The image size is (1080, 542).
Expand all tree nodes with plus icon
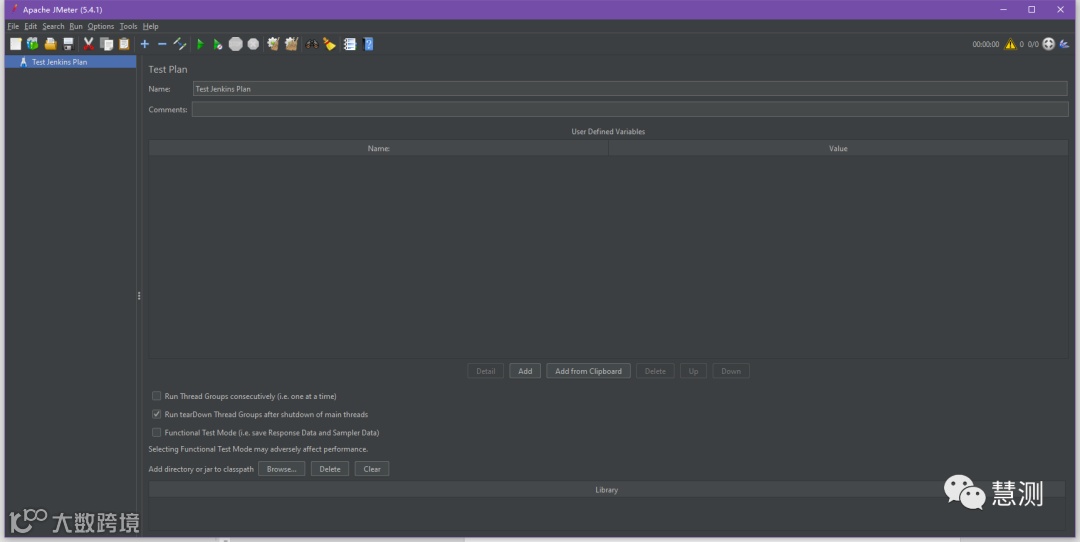[145, 44]
